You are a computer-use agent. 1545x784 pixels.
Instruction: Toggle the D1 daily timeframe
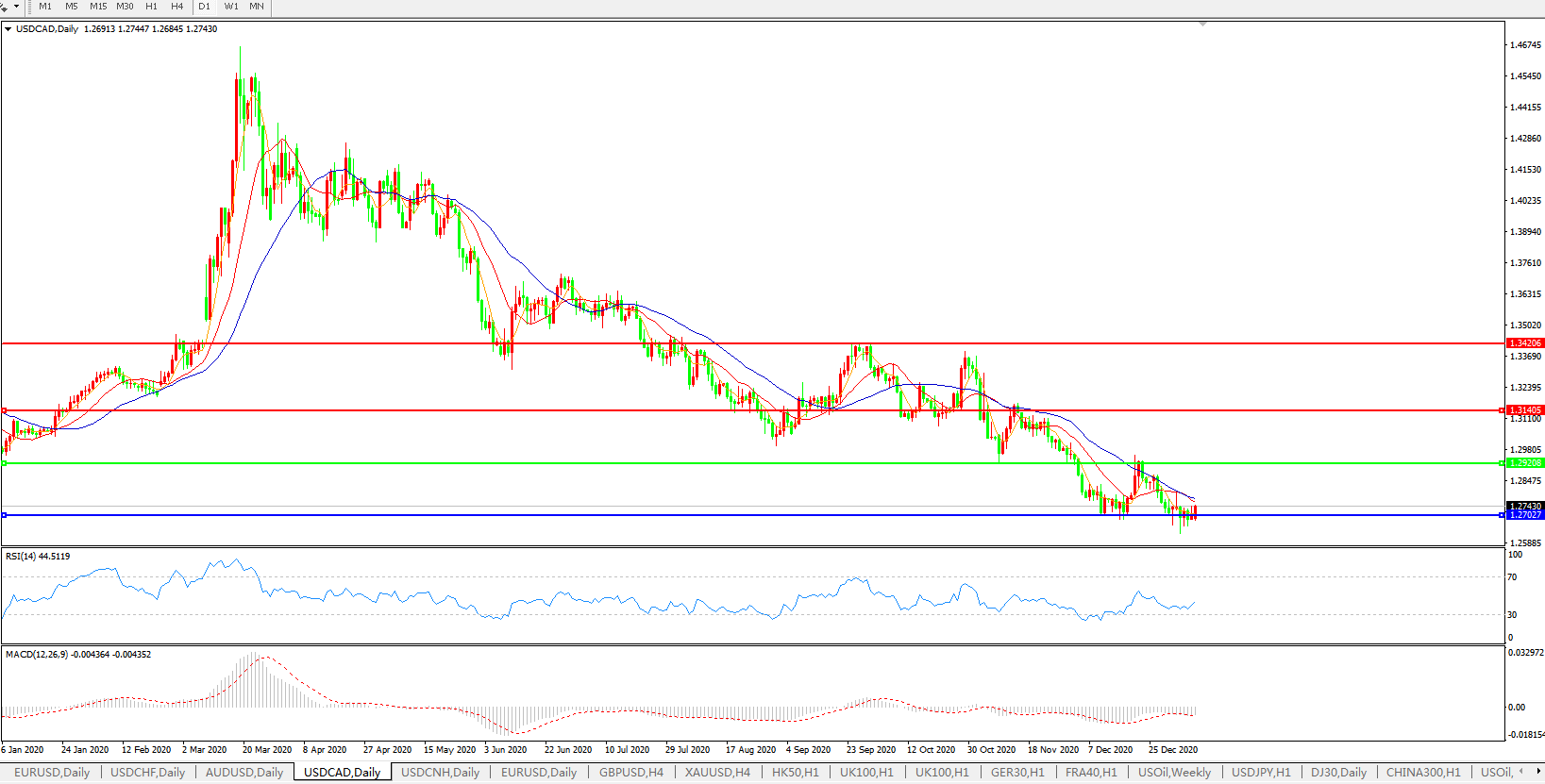click(x=205, y=7)
